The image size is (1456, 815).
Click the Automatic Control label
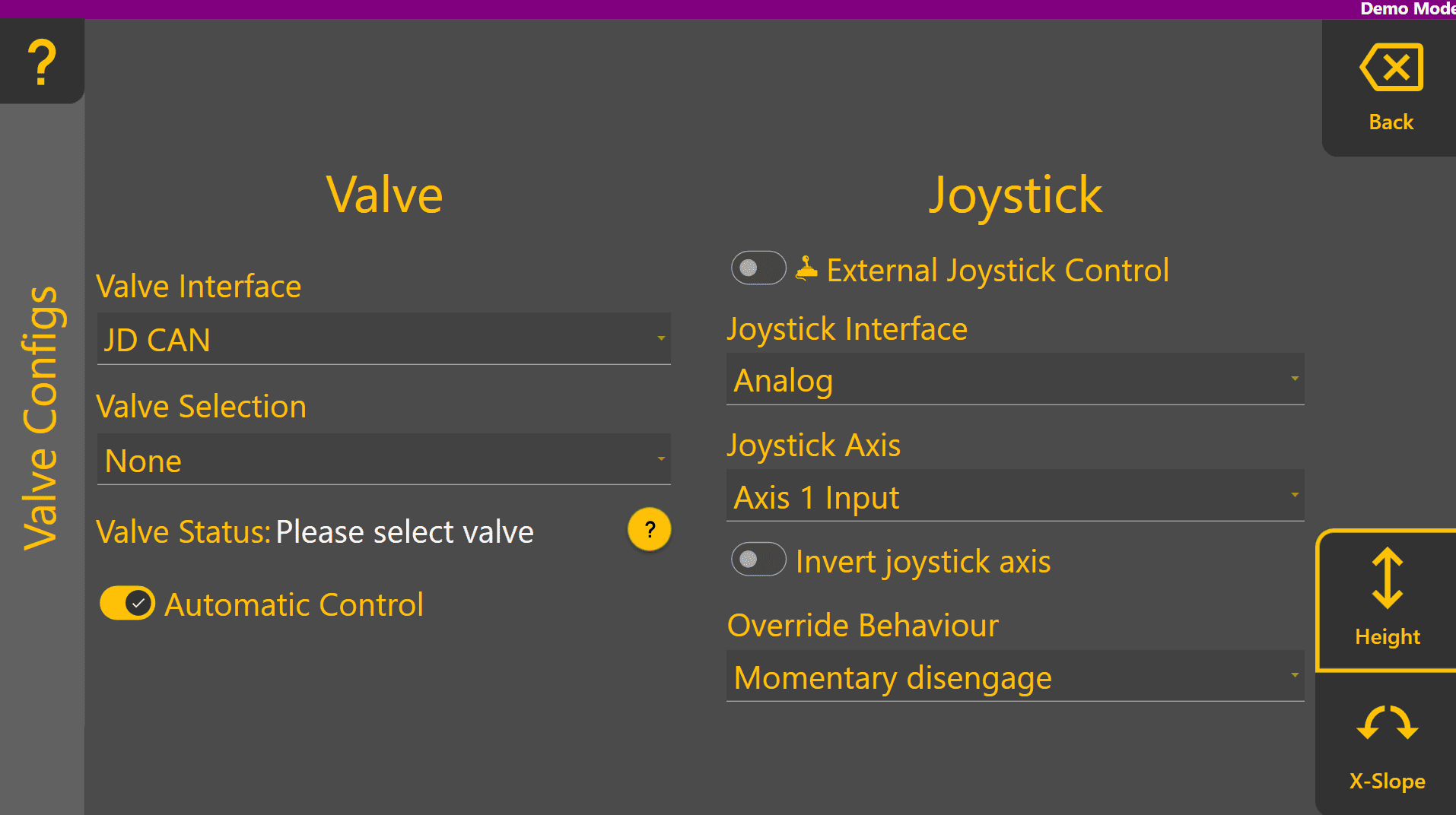click(294, 604)
